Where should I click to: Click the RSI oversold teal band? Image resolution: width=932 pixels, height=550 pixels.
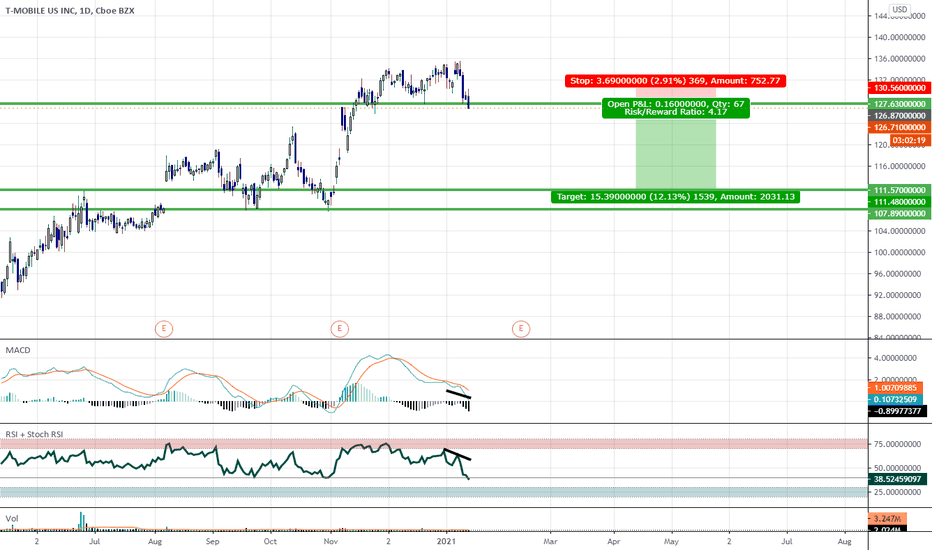point(433,492)
